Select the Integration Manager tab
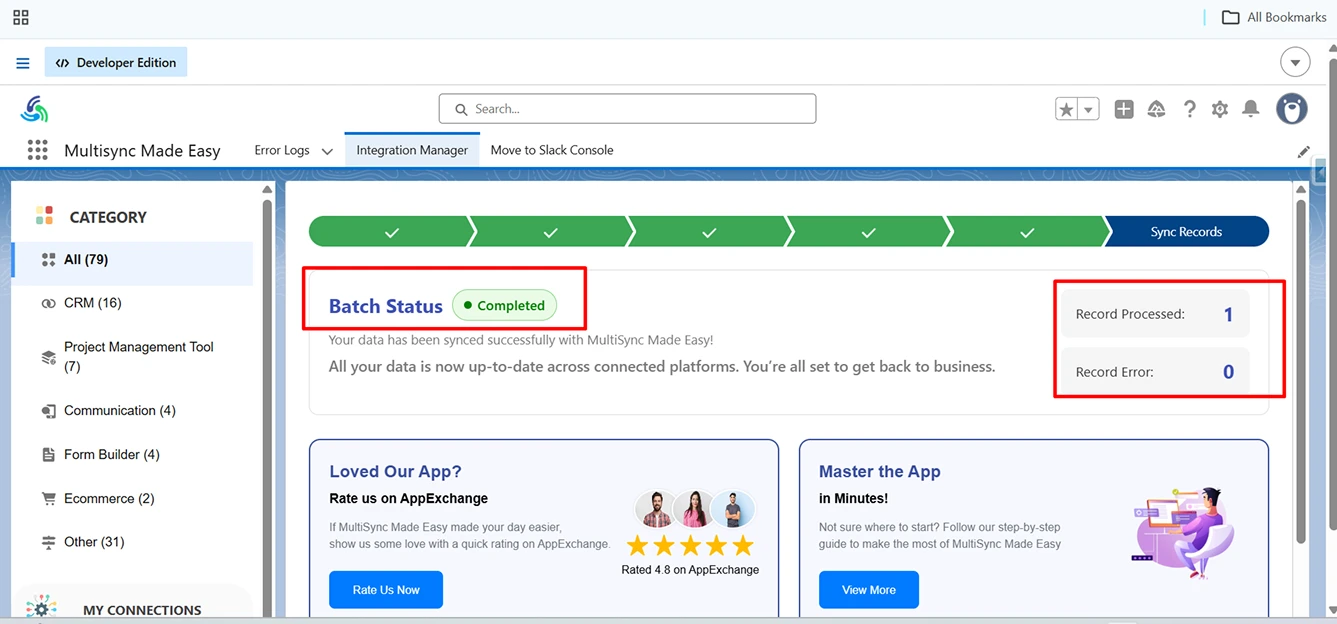The height and width of the screenshot is (624, 1337). 412,150
